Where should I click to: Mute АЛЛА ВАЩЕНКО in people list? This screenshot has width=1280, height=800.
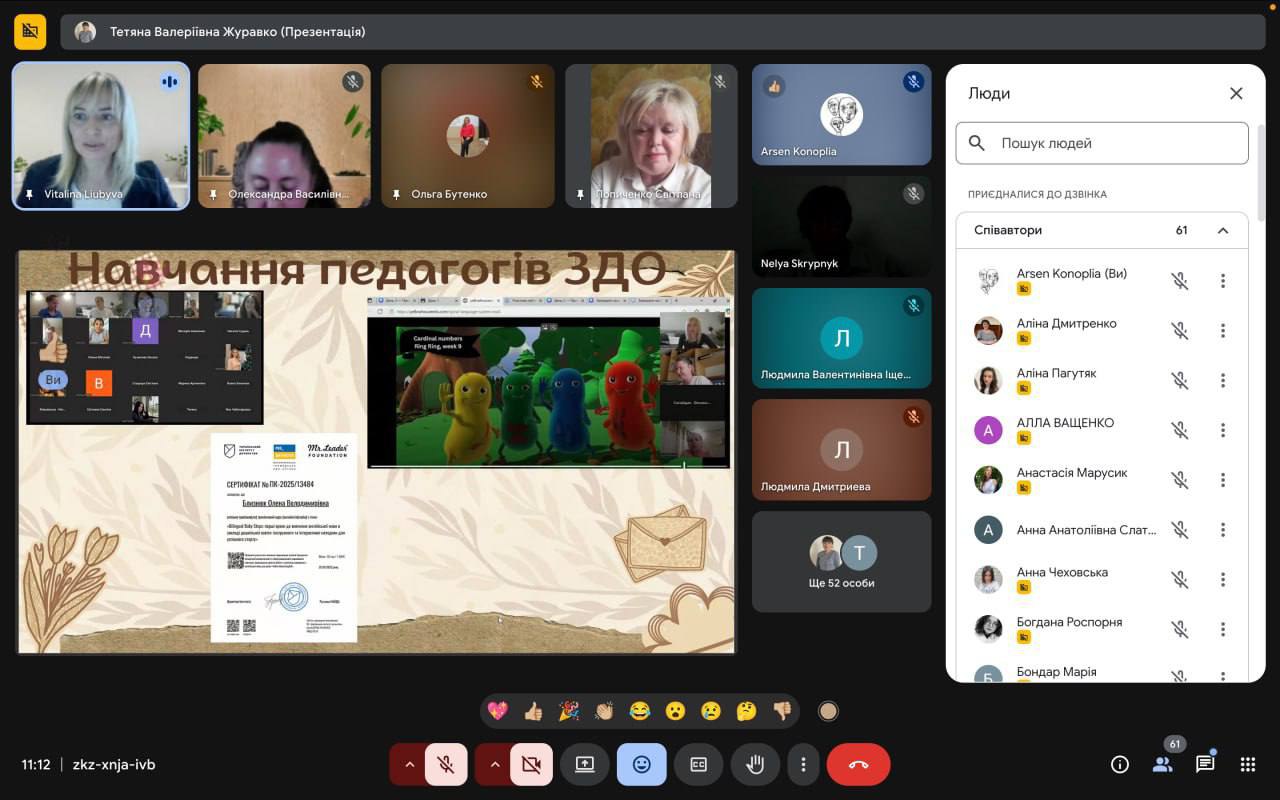coord(1180,430)
